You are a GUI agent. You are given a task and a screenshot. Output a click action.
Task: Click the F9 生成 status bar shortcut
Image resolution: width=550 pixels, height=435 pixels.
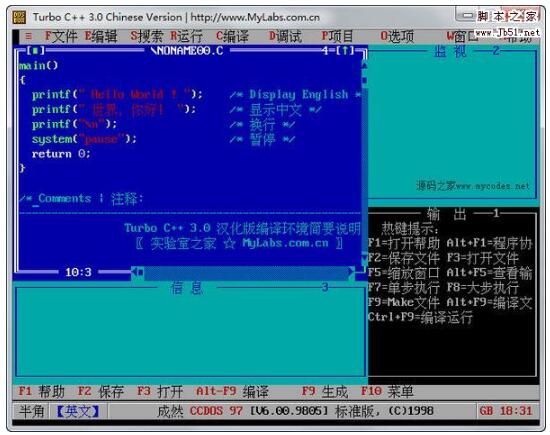click(325, 392)
